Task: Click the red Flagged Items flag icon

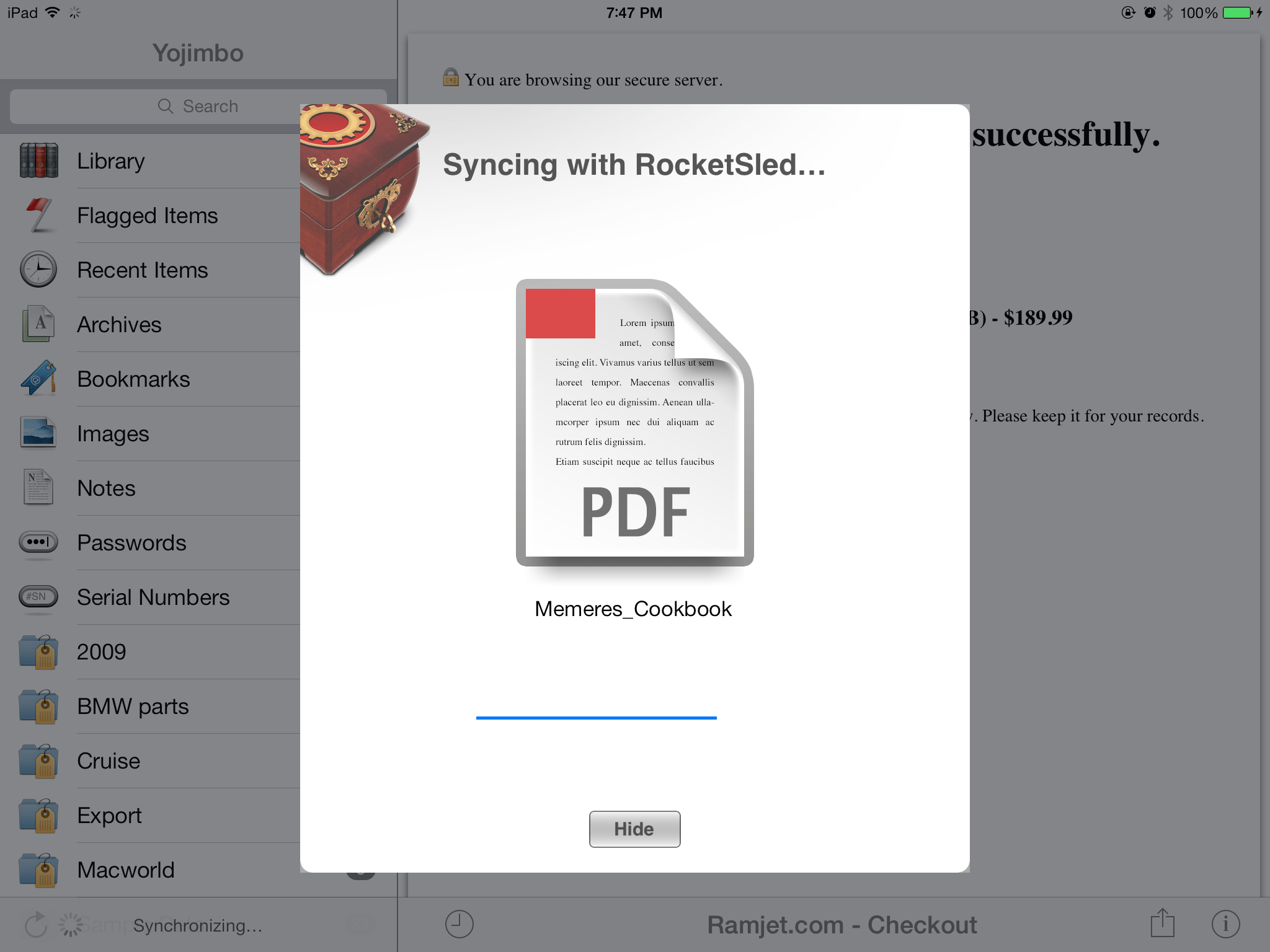Action: [38, 215]
